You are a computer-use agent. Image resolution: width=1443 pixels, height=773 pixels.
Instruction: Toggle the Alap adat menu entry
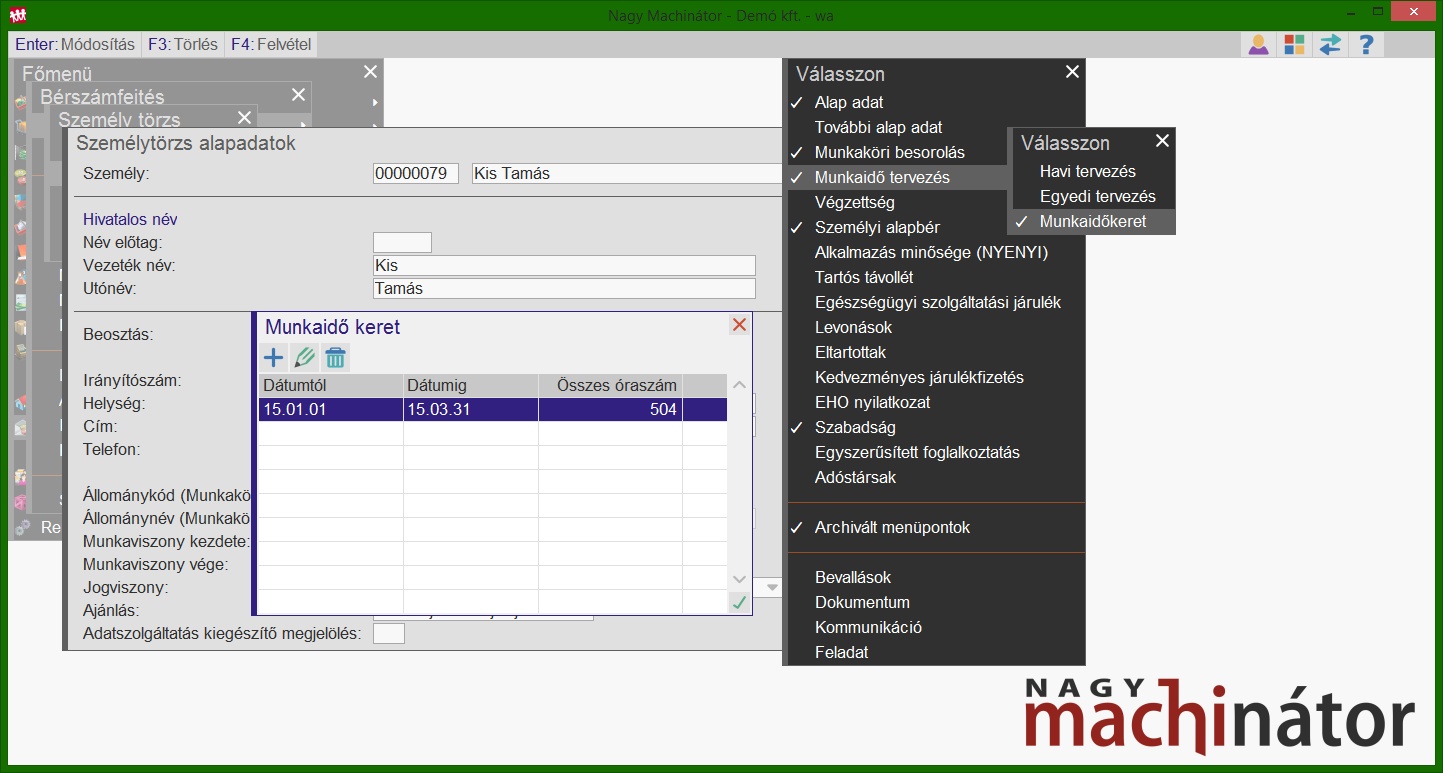[935, 102]
